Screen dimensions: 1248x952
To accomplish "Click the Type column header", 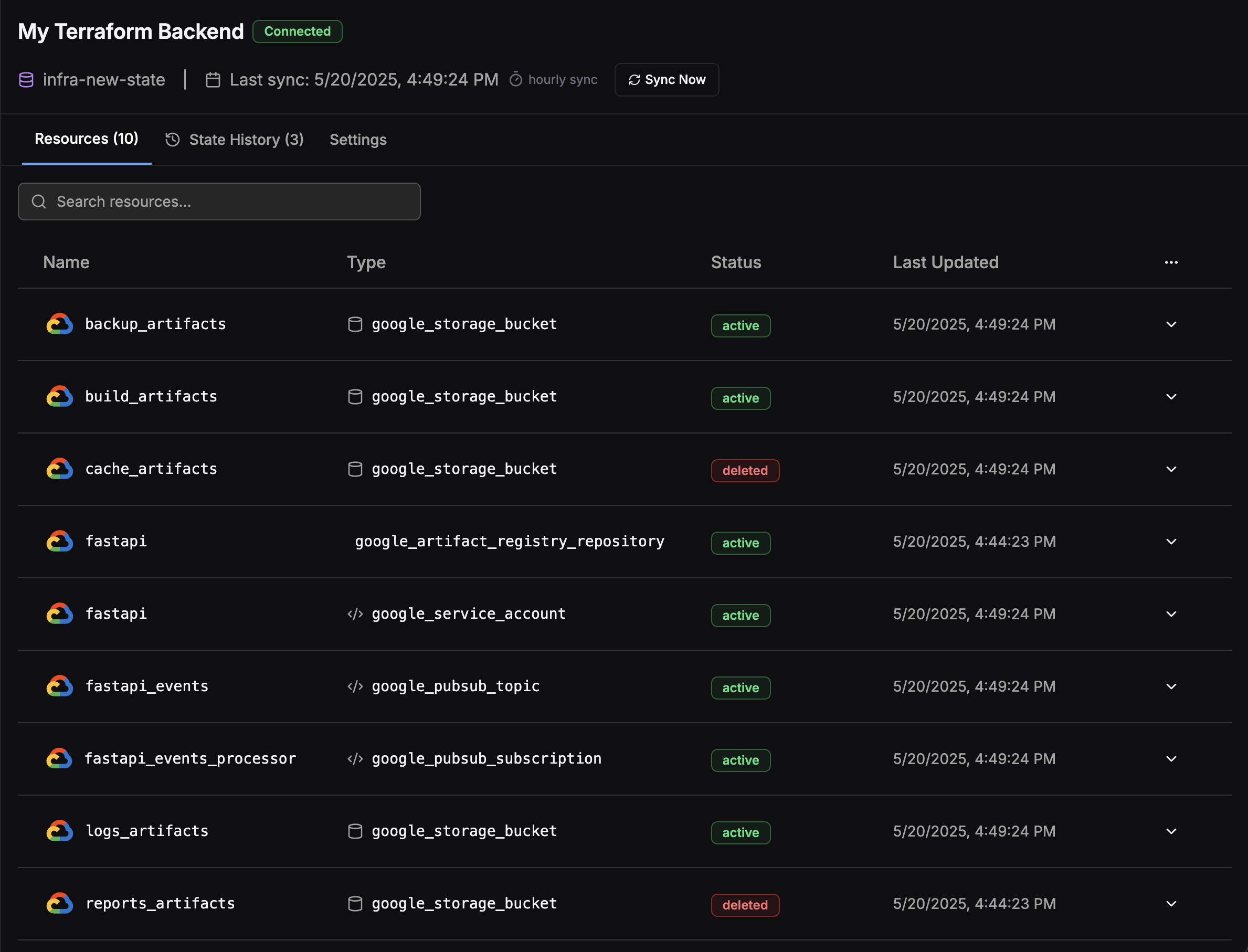I will (366, 262).
